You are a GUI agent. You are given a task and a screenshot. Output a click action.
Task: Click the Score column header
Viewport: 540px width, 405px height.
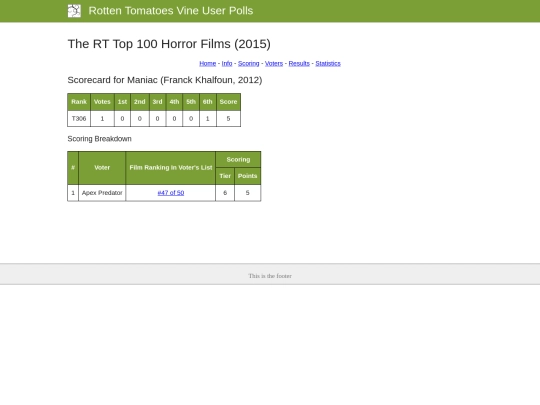click(228, 102)
